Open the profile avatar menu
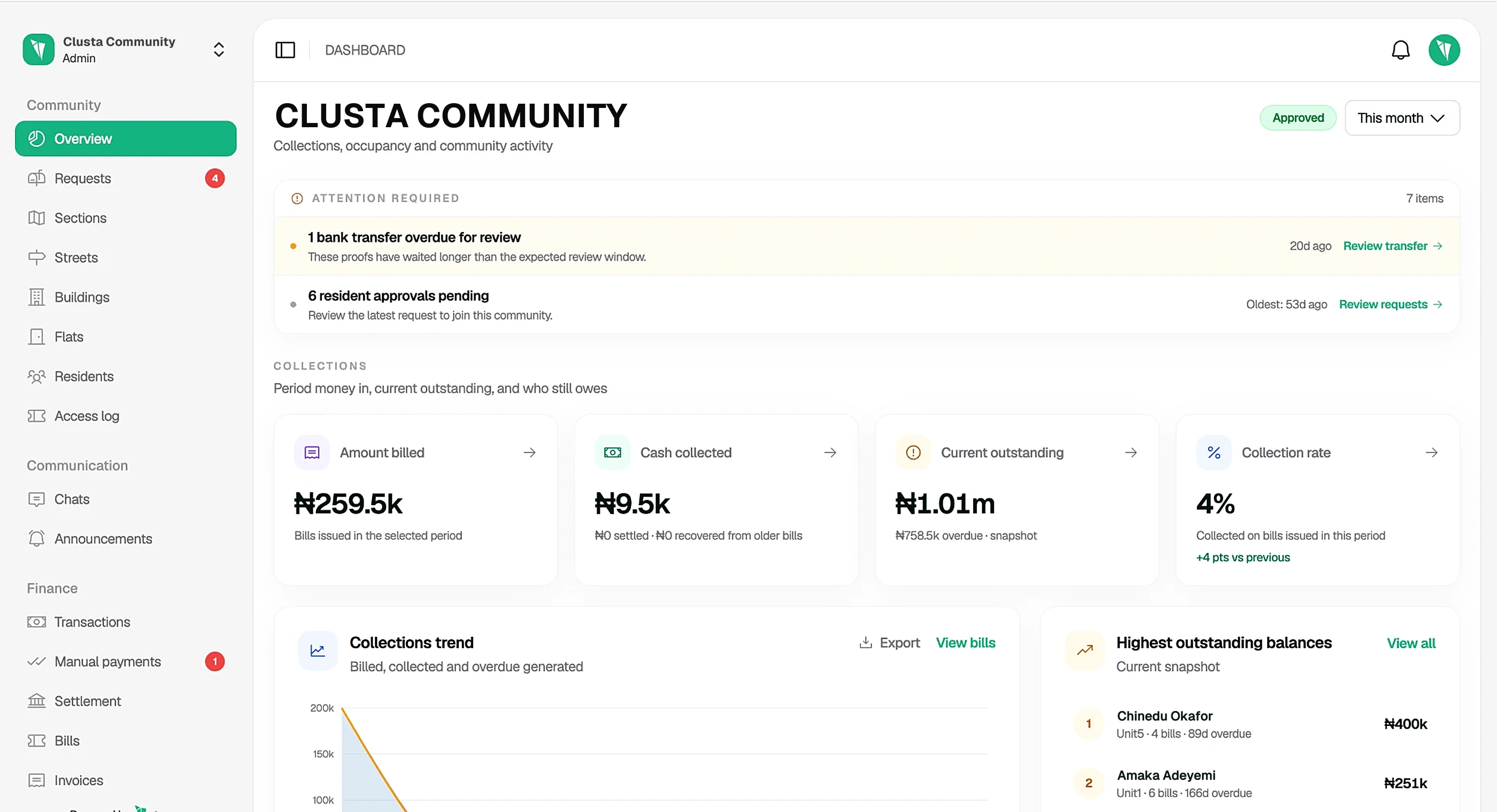 tap(1444, 50)
